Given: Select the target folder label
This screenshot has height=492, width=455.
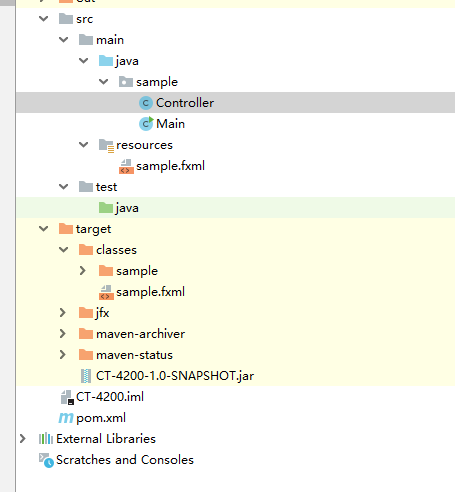Looking at the screenshot, I should tap(93, 229).
